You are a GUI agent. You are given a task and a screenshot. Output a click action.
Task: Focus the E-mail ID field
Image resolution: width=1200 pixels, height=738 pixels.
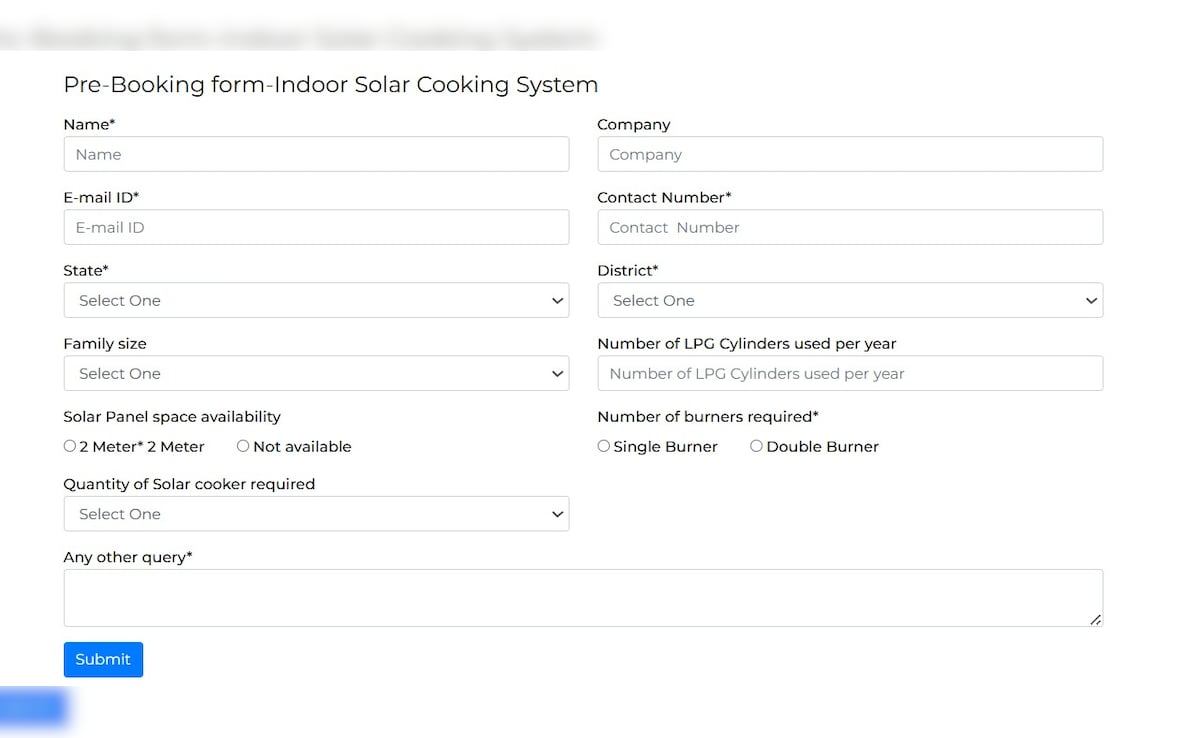coord(316,227)
